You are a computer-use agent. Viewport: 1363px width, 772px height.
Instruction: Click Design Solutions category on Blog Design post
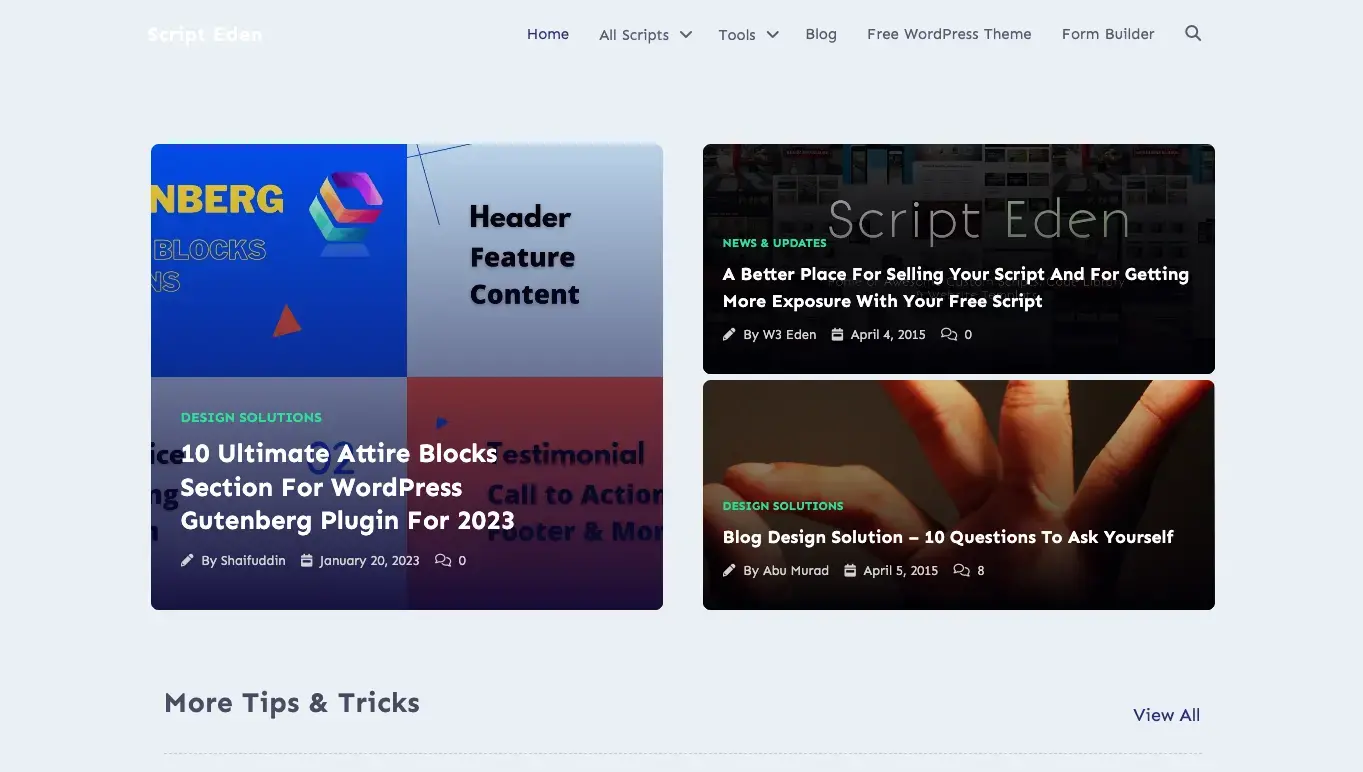click(x=783, y=506)
